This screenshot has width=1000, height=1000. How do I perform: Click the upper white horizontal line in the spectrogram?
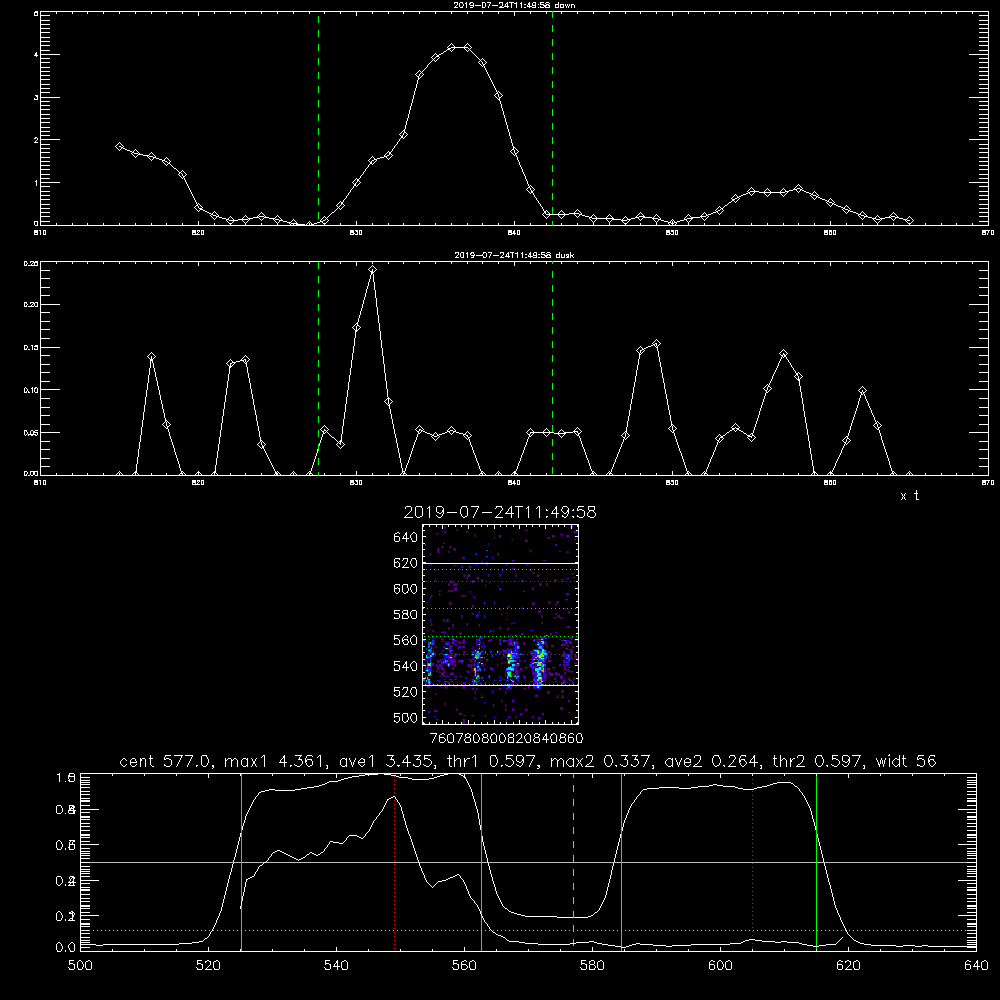tap(501, 563)
